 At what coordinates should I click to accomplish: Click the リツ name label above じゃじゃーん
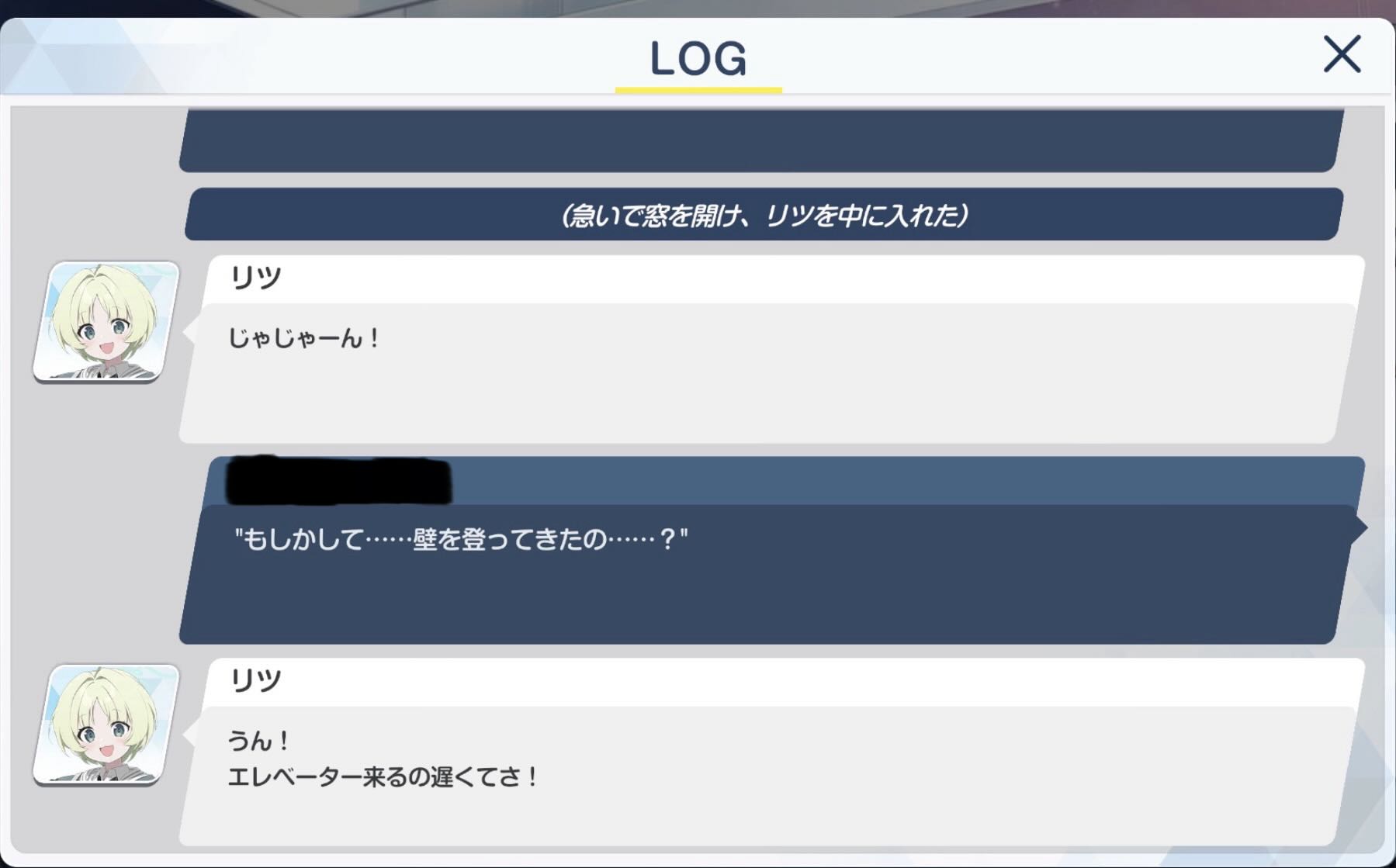click(255, 277)
